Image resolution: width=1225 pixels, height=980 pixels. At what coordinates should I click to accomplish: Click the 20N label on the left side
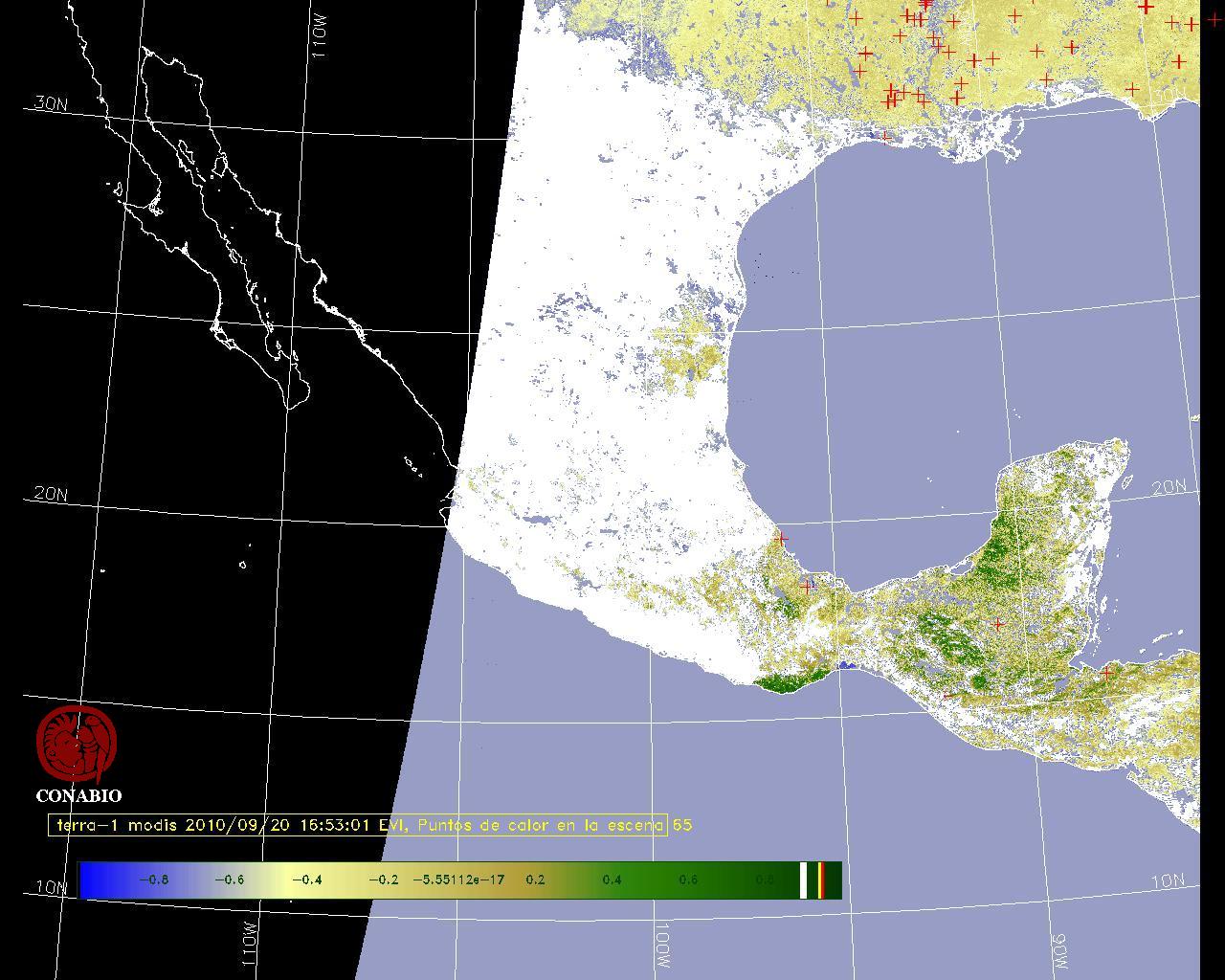click(51, 495)
